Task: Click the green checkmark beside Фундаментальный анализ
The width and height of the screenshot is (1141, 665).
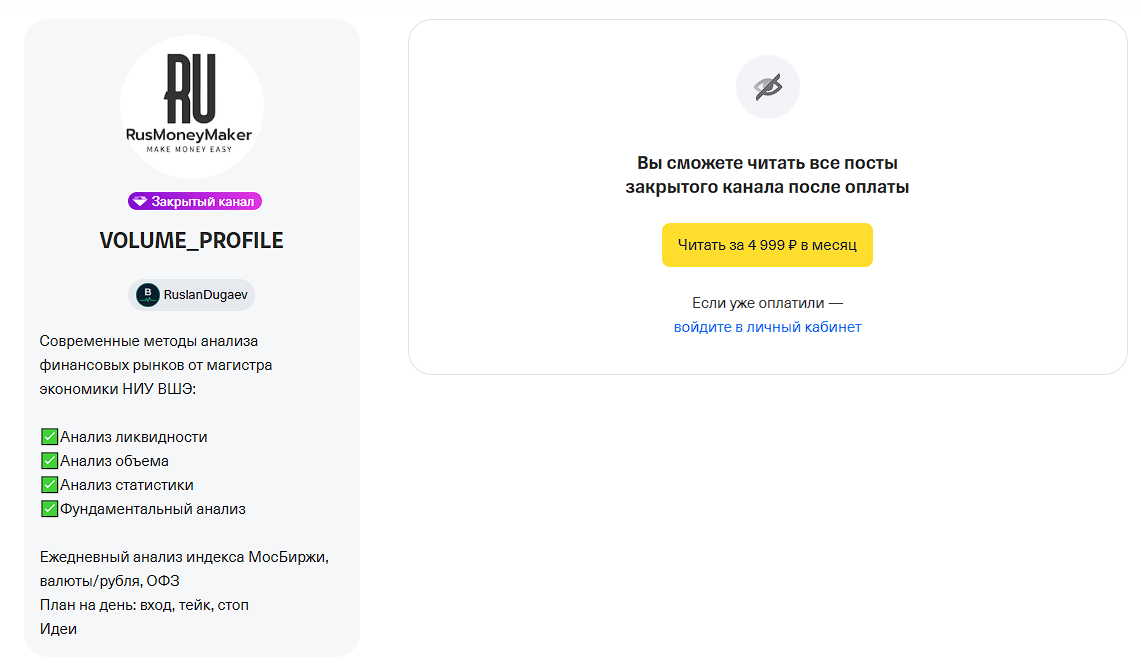Action: point(49,509)
